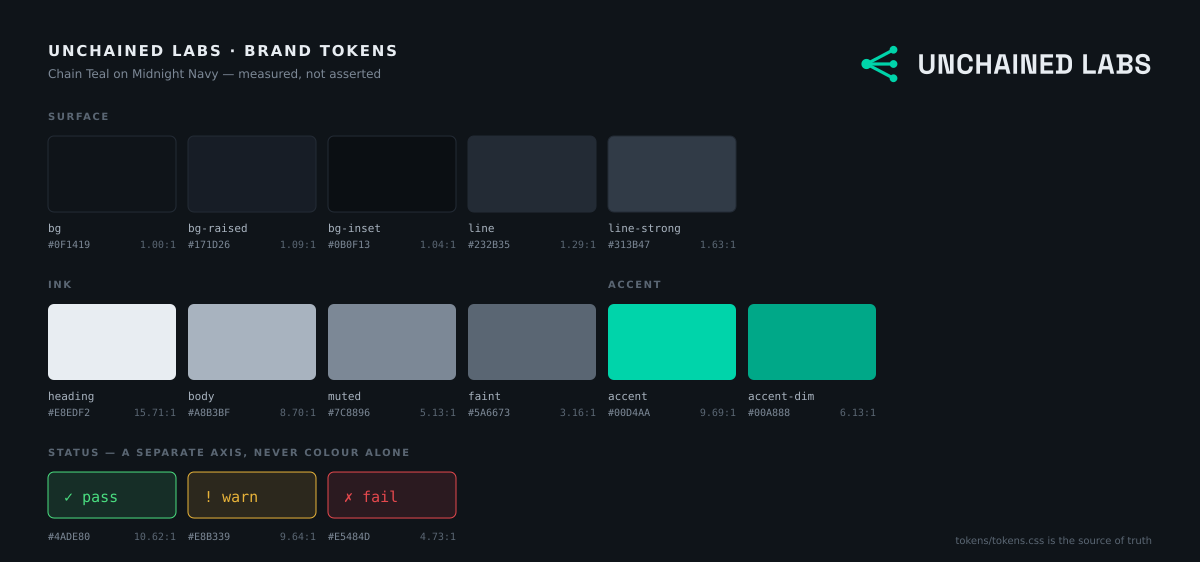This screenshot has width=1200, height=562.
Task: Select the bg-raised surface swatch
Action: pyautogui.click(x=252, y=174)
